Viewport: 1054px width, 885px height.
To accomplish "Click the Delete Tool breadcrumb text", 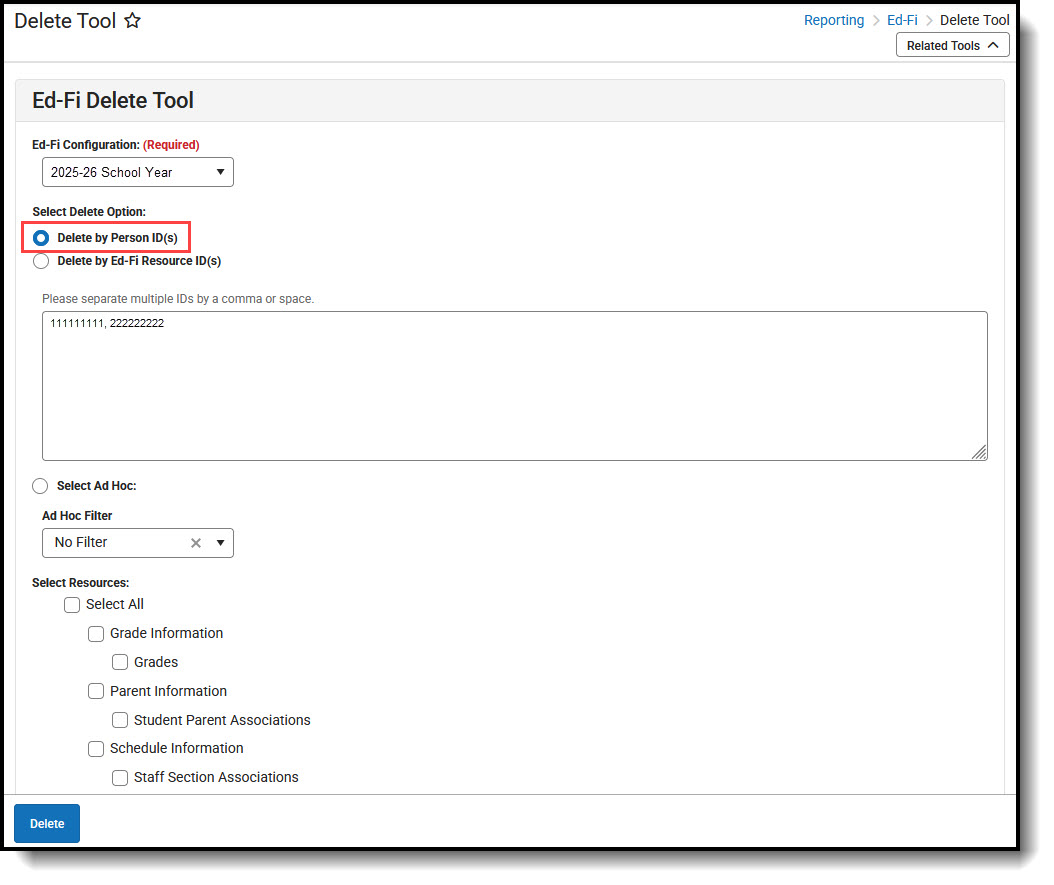I will [975, 20].
